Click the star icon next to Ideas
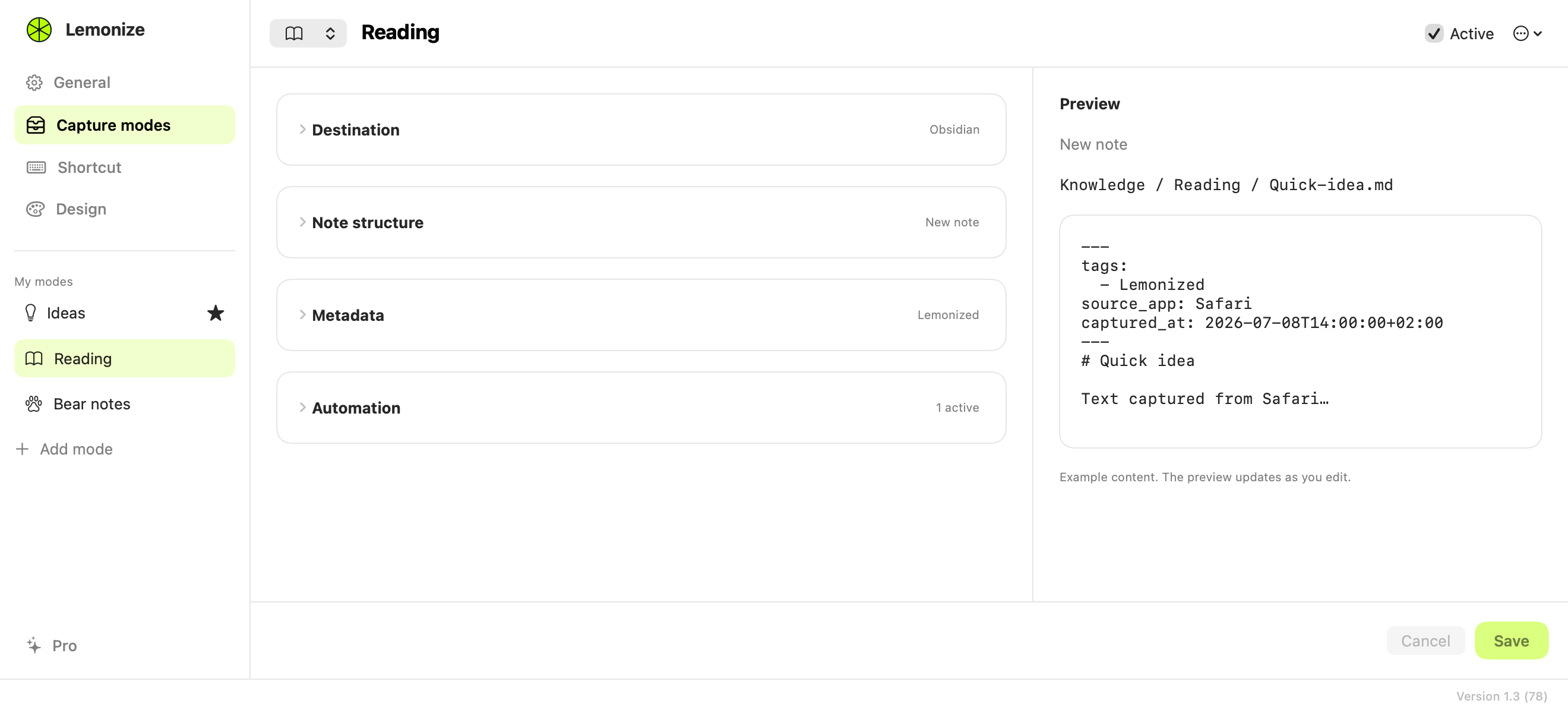This screenshot has height=713, width=1568. point(216,313)
